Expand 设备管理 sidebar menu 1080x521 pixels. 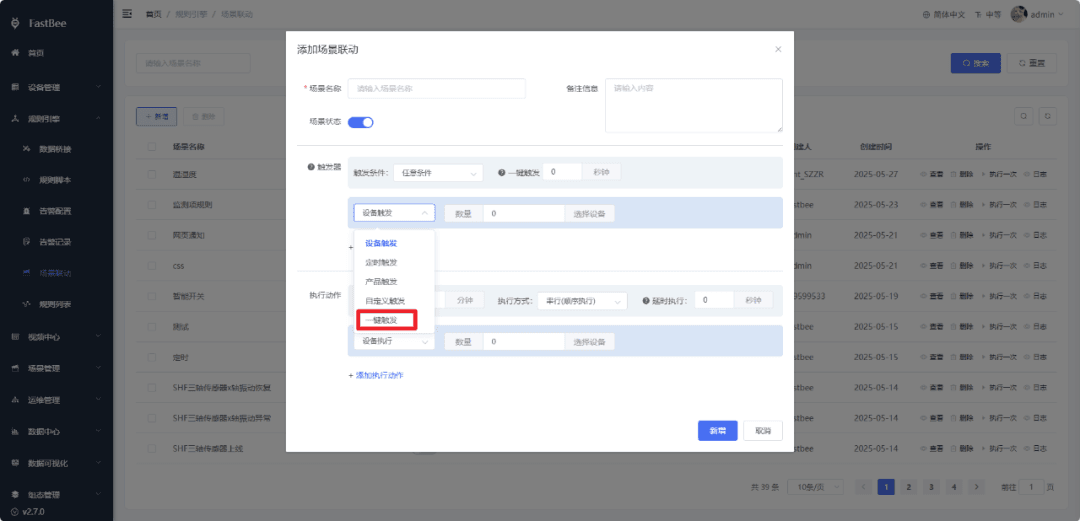(x=56, y=88)
